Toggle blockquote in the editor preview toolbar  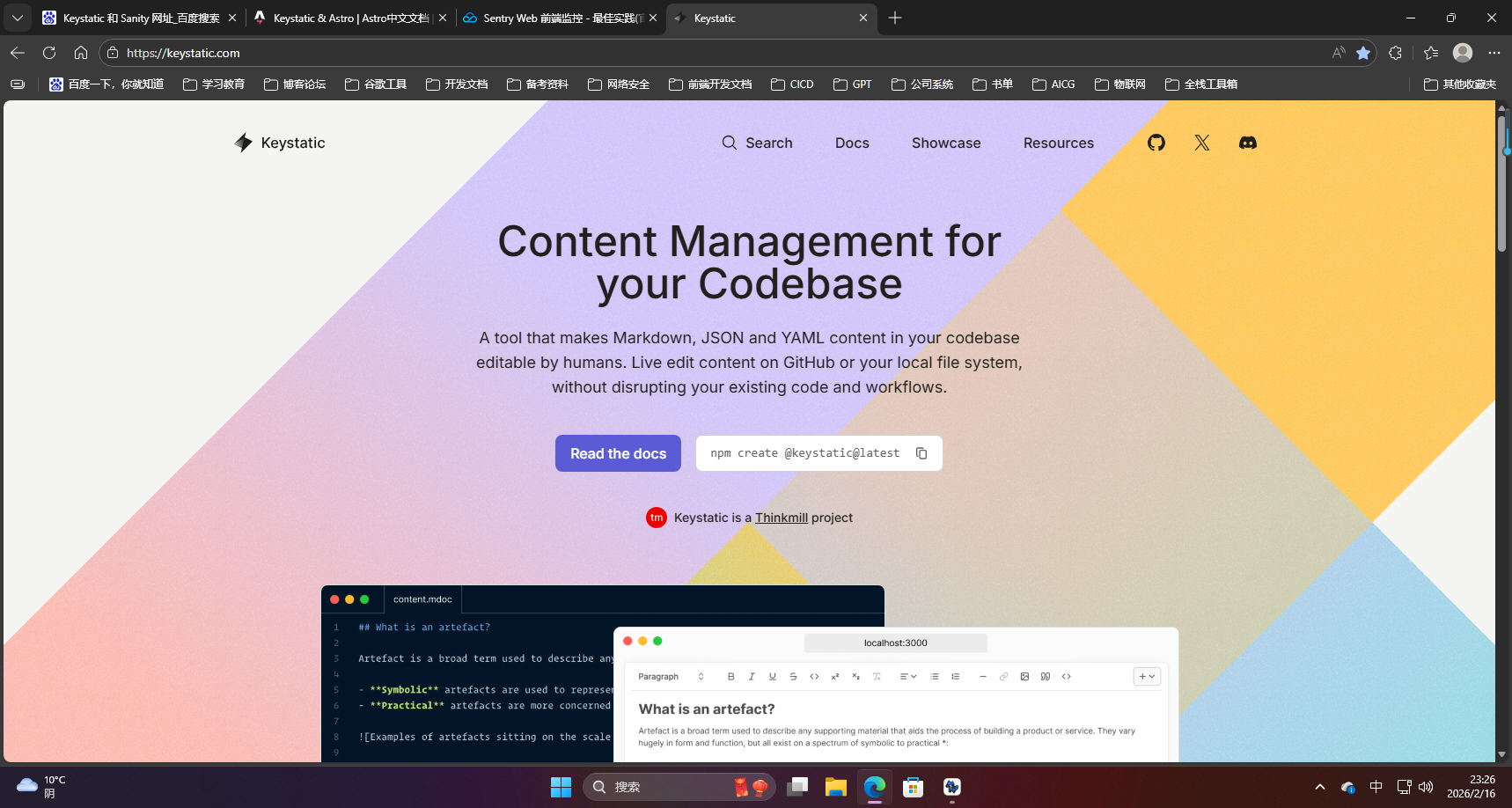(1046, 677)
